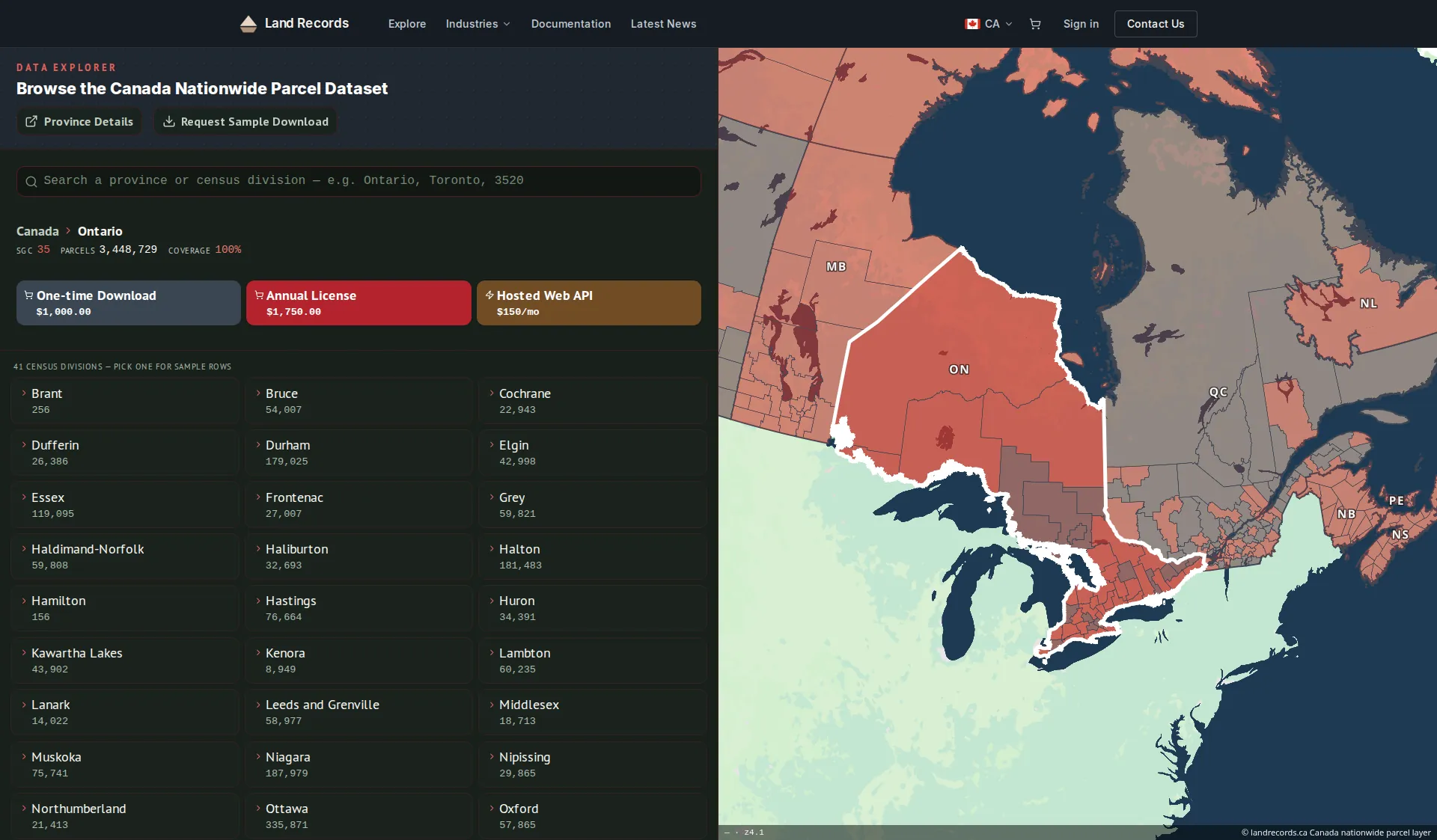Choose the Hosted Web API option

[589, 303]
